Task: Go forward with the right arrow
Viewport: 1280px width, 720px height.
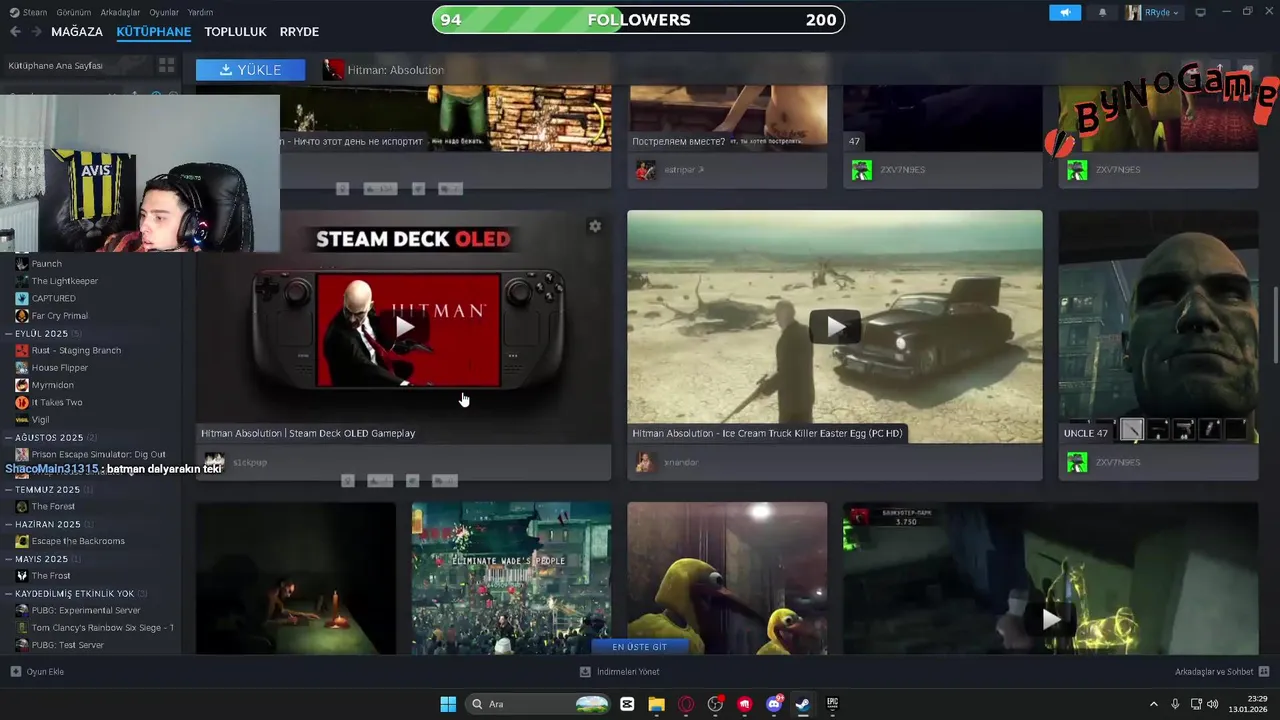Action: [x=36, y=32]
